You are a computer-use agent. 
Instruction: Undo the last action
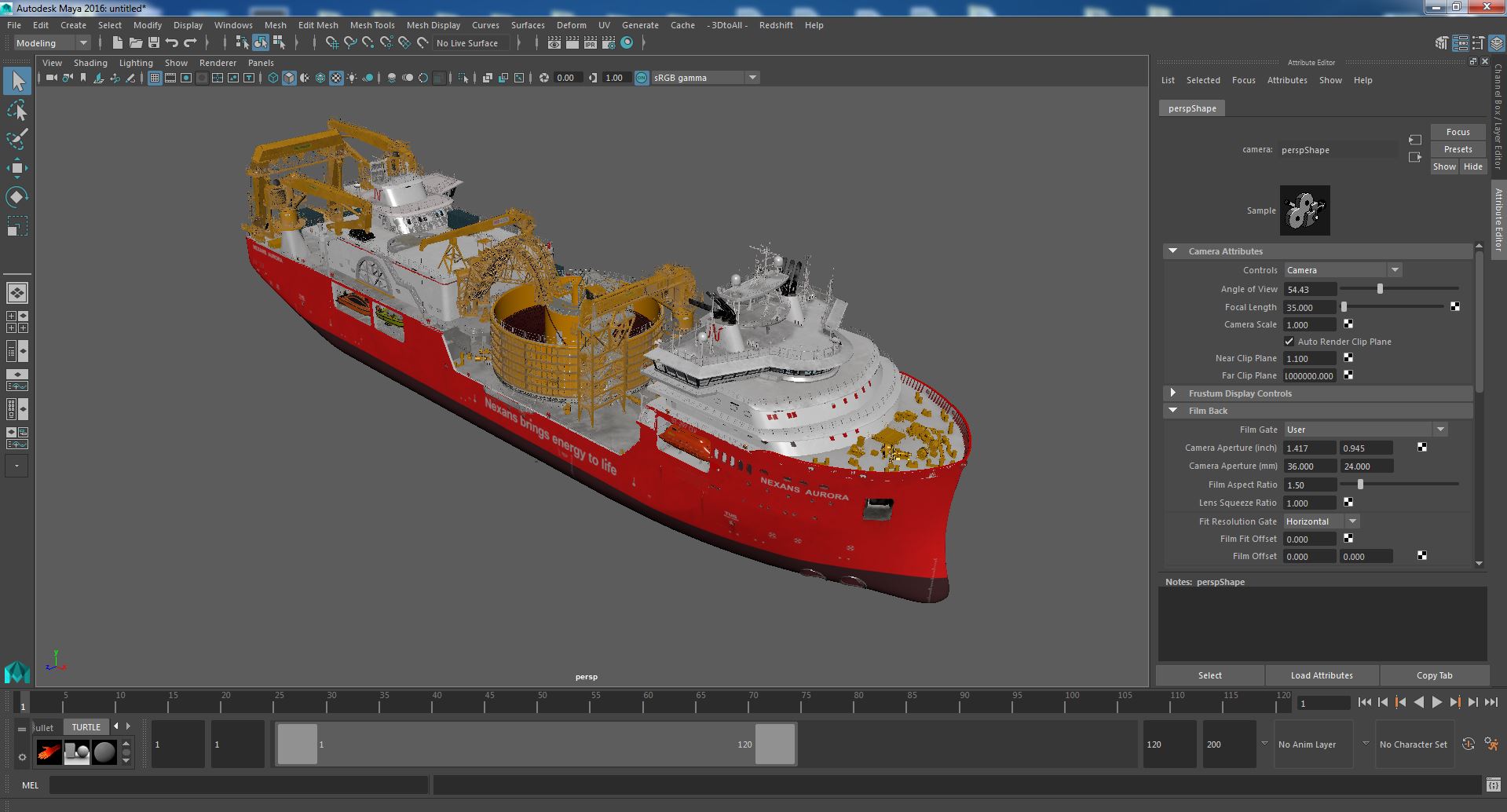pyautogui.click(x=172, y=43)
